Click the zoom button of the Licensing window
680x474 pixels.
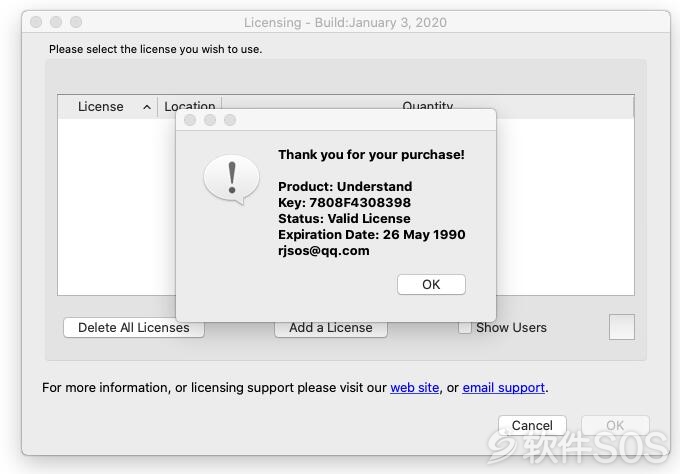[x=76, y=22]
